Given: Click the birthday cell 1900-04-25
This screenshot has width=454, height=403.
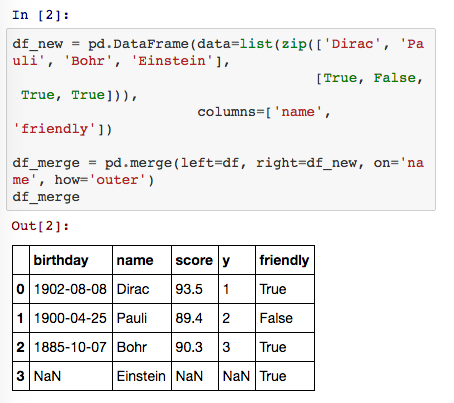Looking at the screenshot, I should click(71, 318).
